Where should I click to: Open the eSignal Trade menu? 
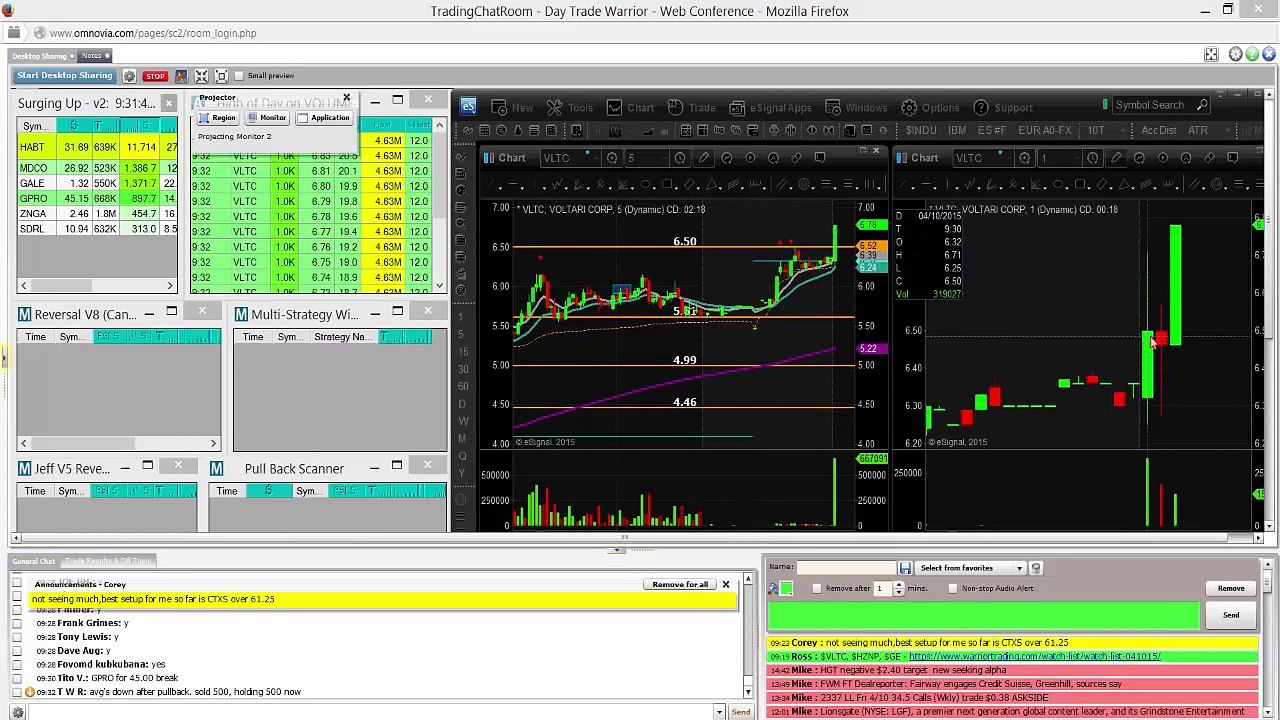691,107
